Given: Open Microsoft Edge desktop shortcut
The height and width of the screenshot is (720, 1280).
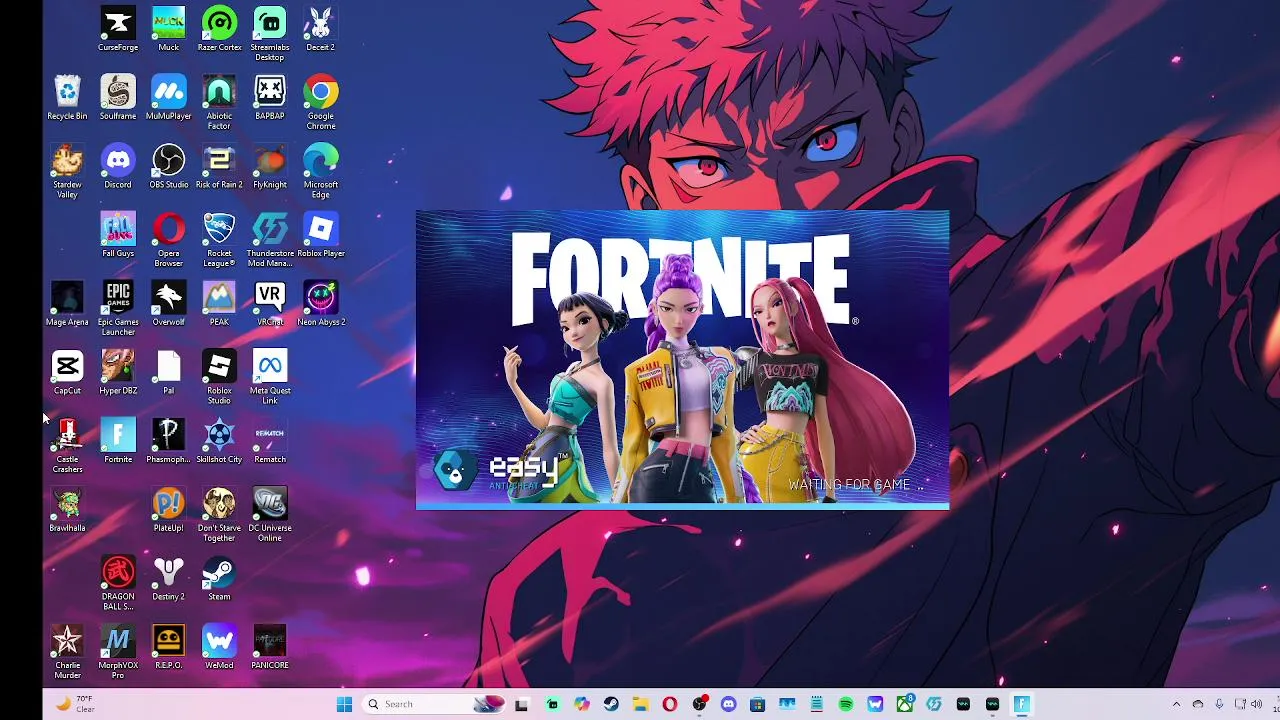Looking at the screenshot, I should (321, 172).
